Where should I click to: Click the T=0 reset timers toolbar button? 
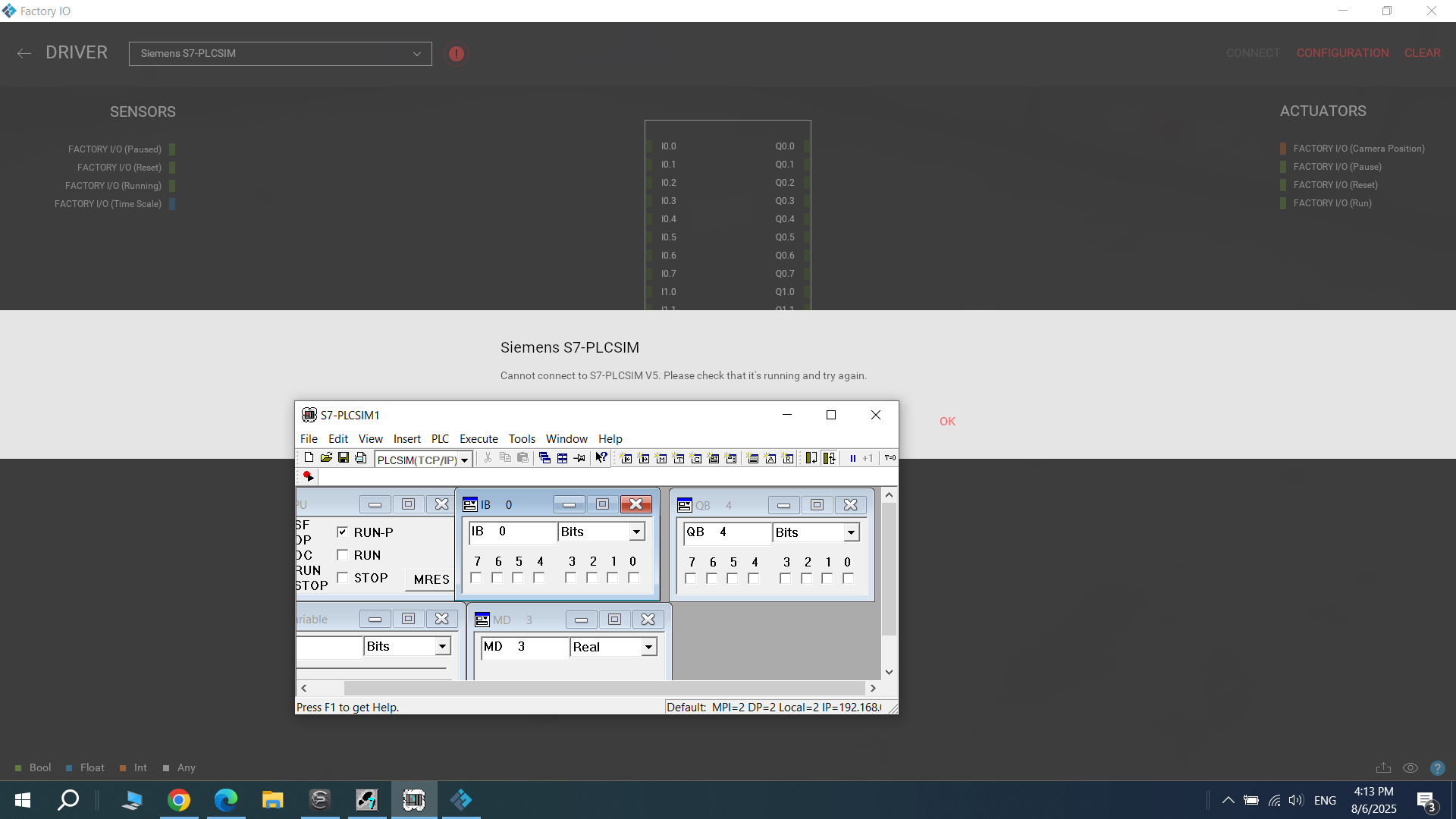(x=890, y=458)
